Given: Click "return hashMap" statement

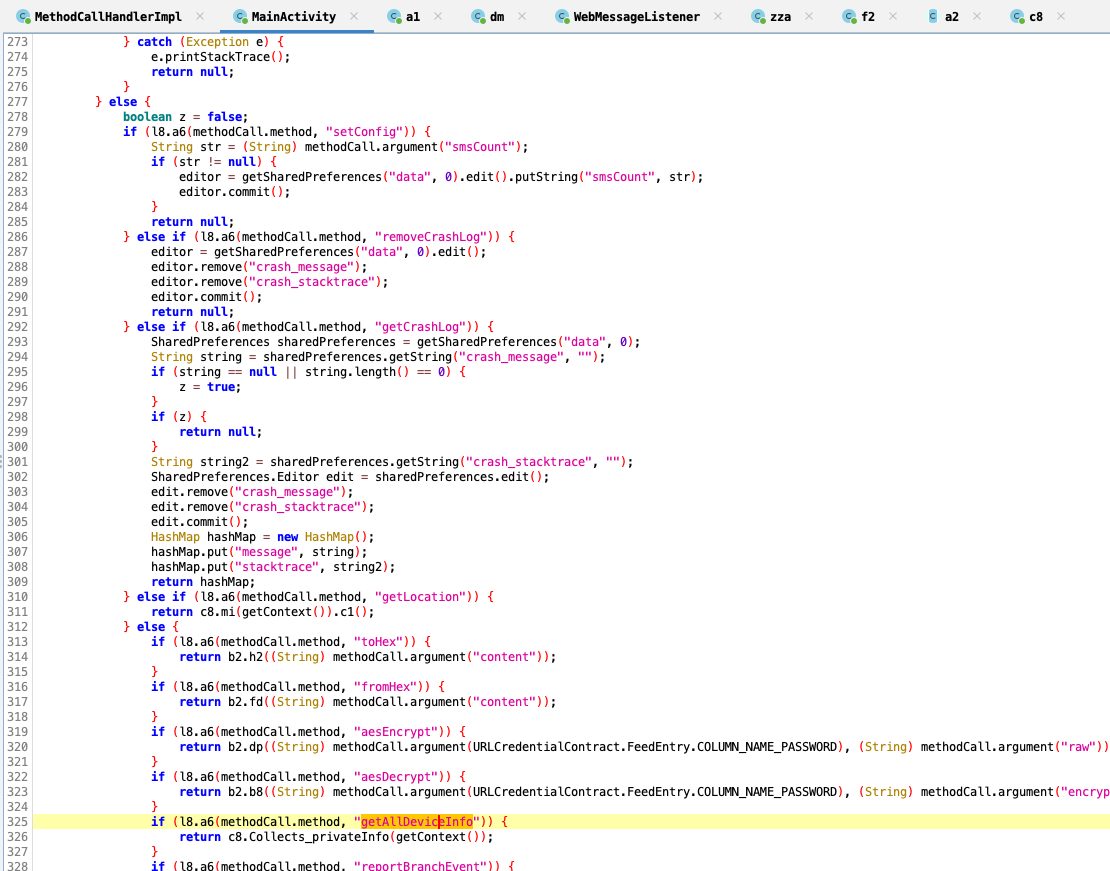Looking at the screenshot, I should [x=203, y=582].
